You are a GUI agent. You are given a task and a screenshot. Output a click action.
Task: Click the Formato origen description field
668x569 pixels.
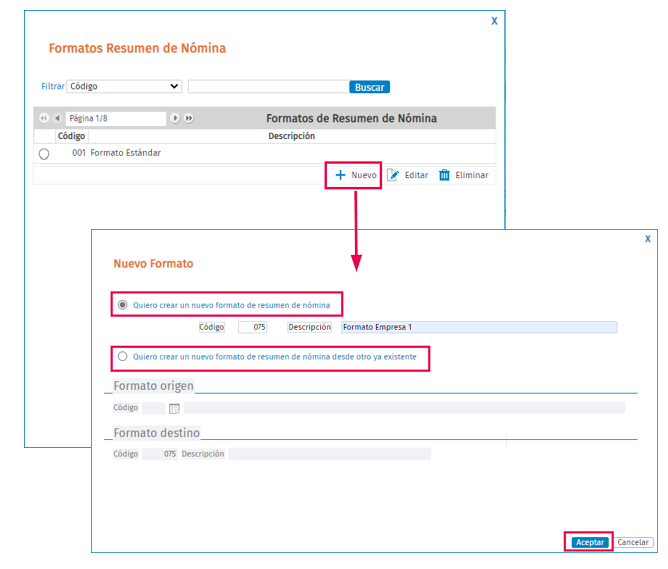(405, 408)
